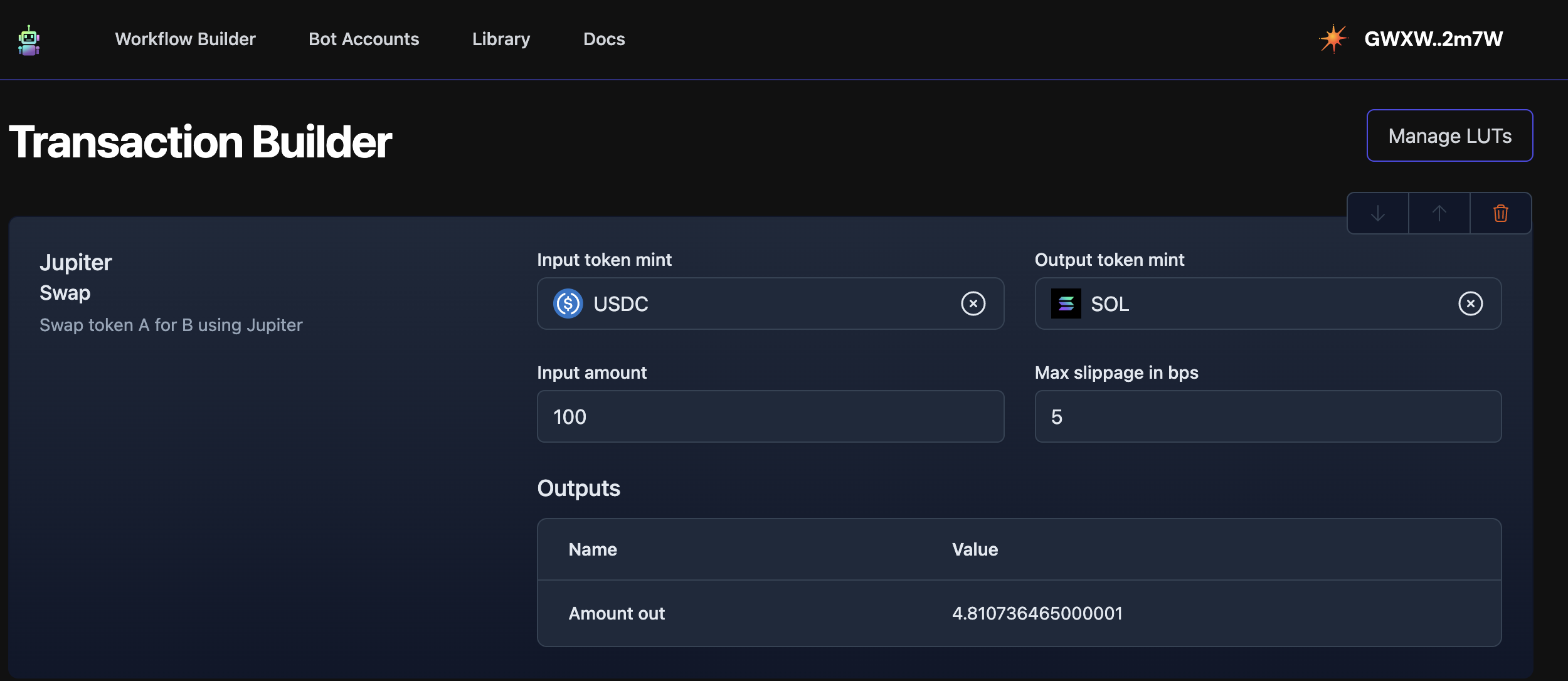Screen dimensions: 1568x681
Task: Delete the Jupiter Swap step
Action: [1500, 214]
